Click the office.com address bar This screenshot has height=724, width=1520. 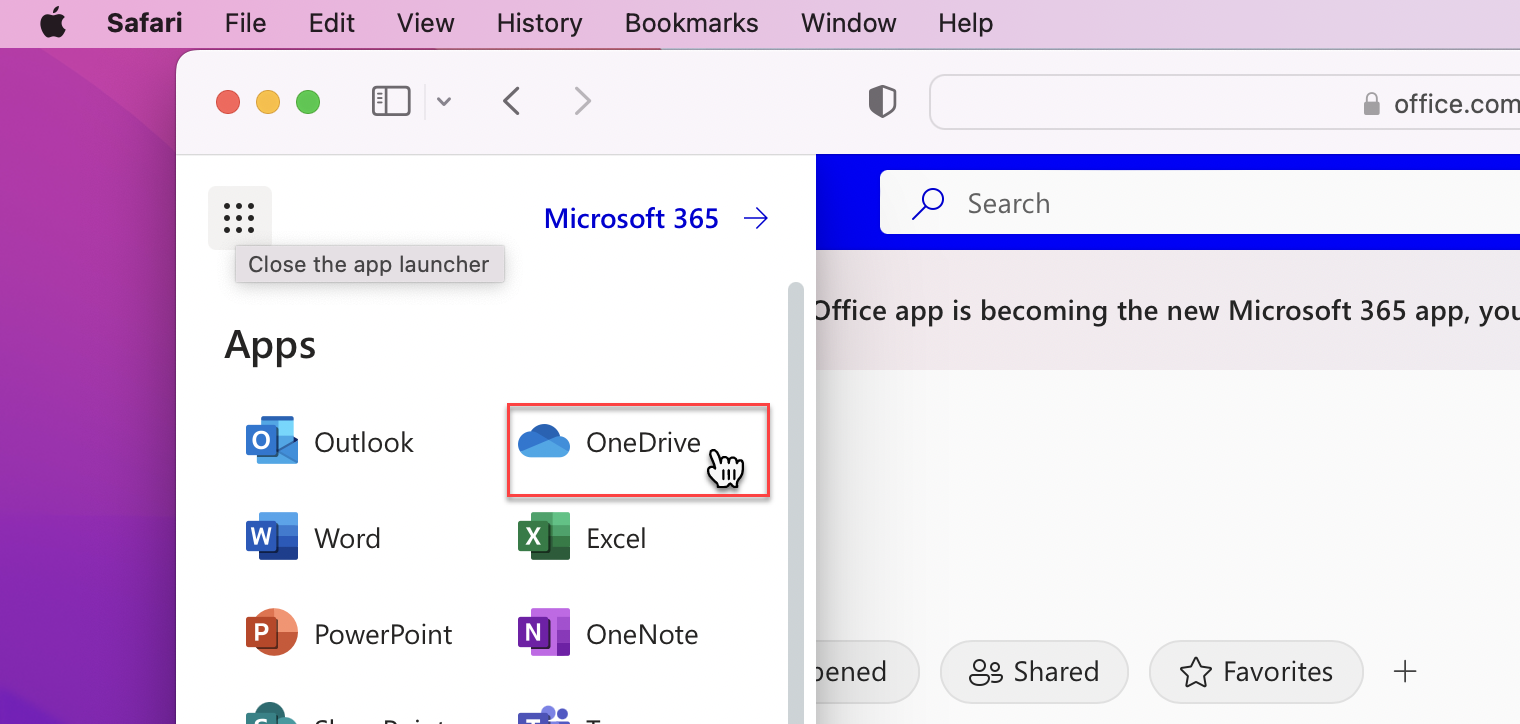(x=1225, y=102)
